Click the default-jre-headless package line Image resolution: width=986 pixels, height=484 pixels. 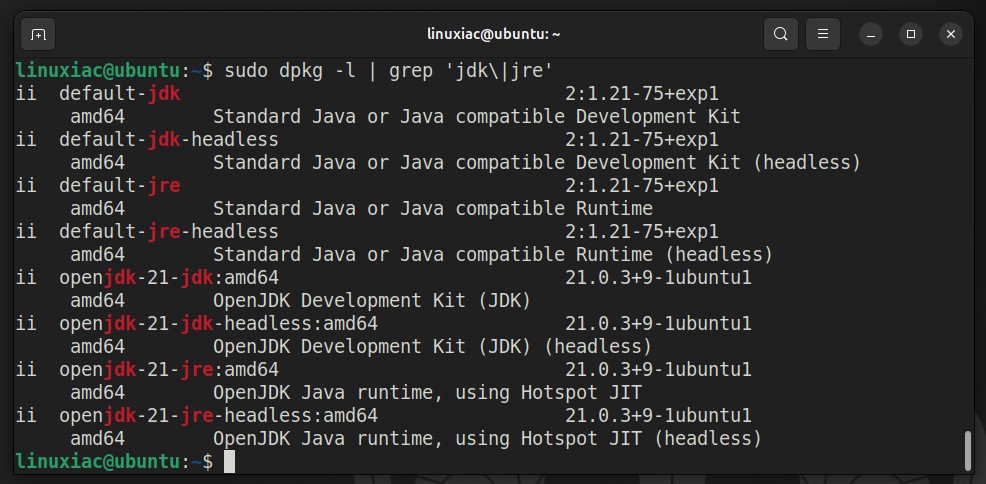pyautogui.click(x=169, y=231)
